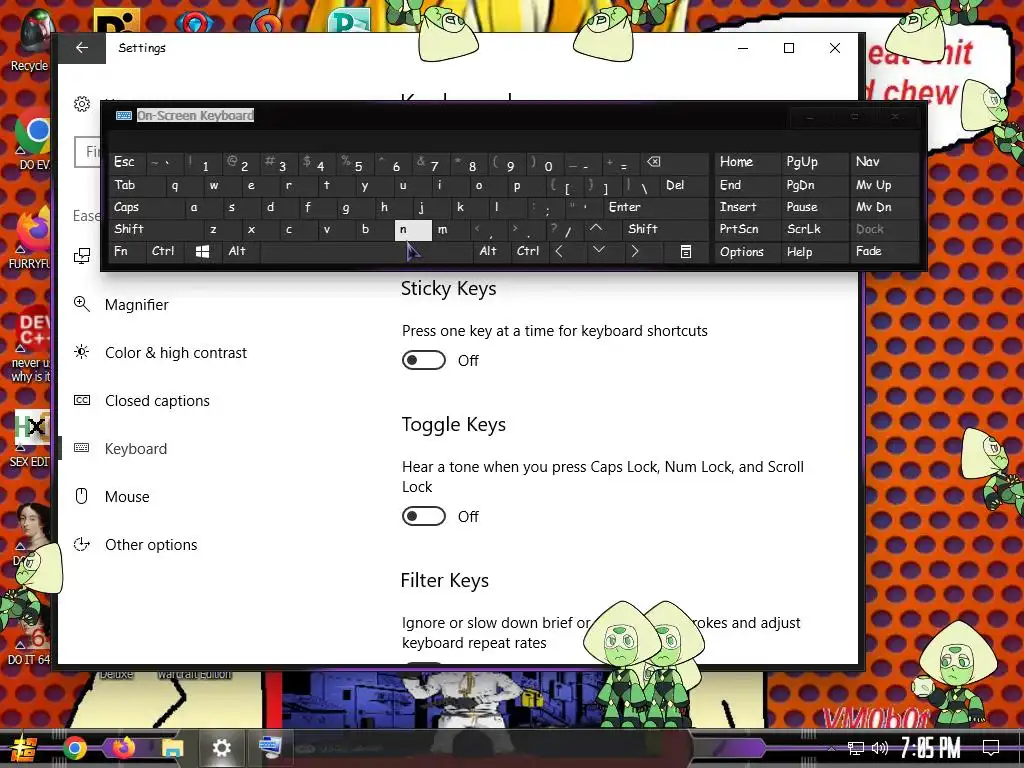Select Color & high contrast sun icon
Screen dimensions: 1024x768
coord(82,352)
